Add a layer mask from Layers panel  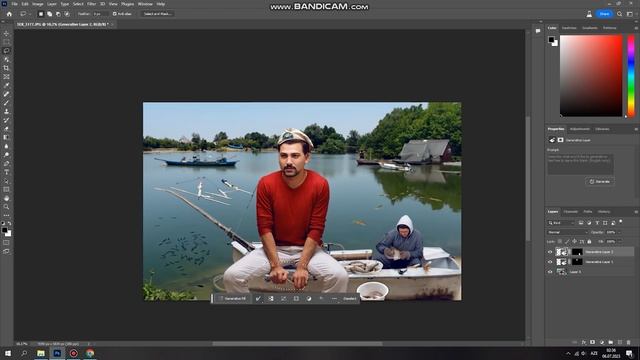(x=592, y=342)
